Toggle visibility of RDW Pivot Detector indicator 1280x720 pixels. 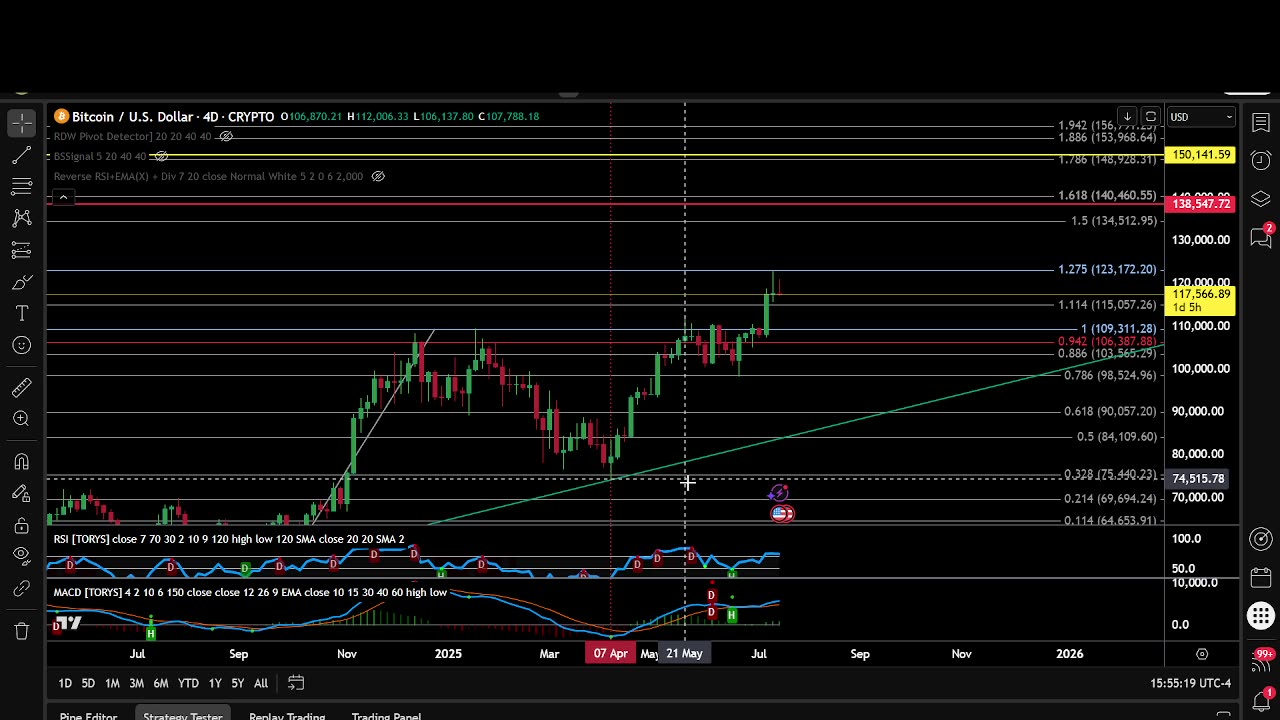click(226, 136)
